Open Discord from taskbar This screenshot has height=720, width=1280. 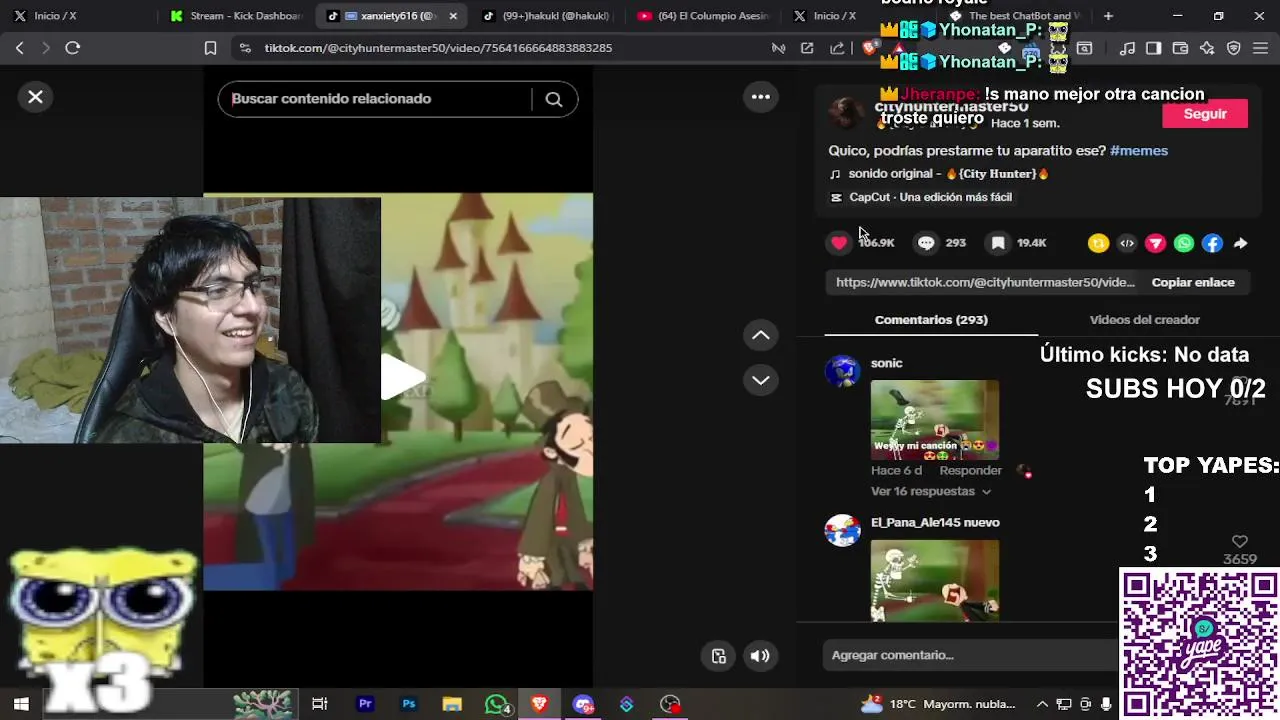[x=583, y=704]
